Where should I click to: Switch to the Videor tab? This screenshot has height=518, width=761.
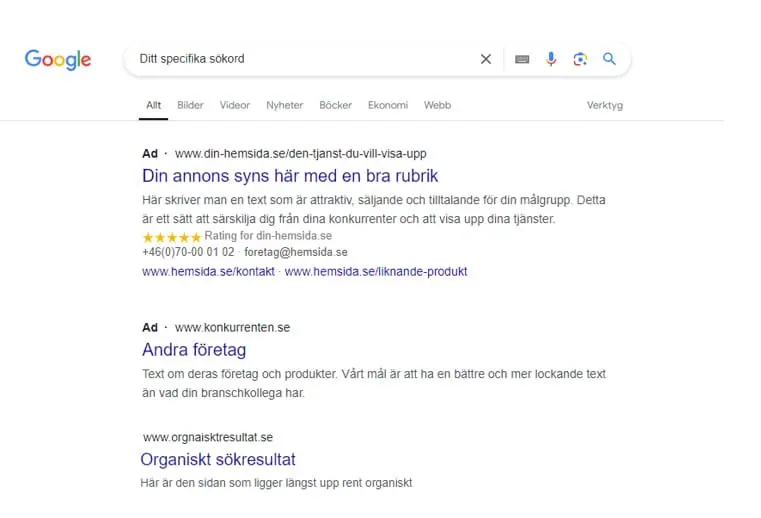pos(234,105)
